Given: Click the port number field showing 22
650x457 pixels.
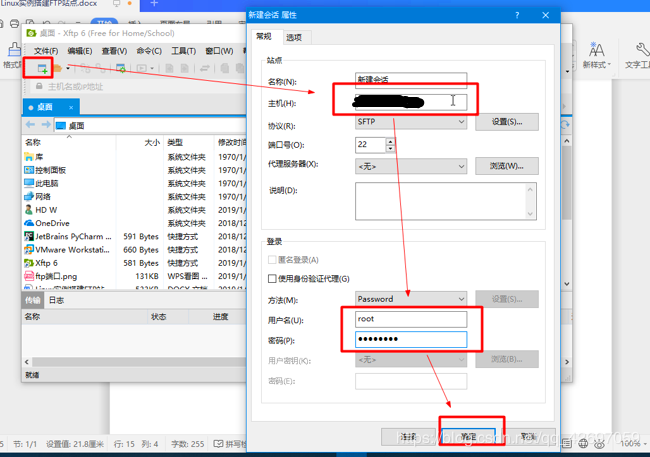Looking at the screenshot, I should click(371, 145).
